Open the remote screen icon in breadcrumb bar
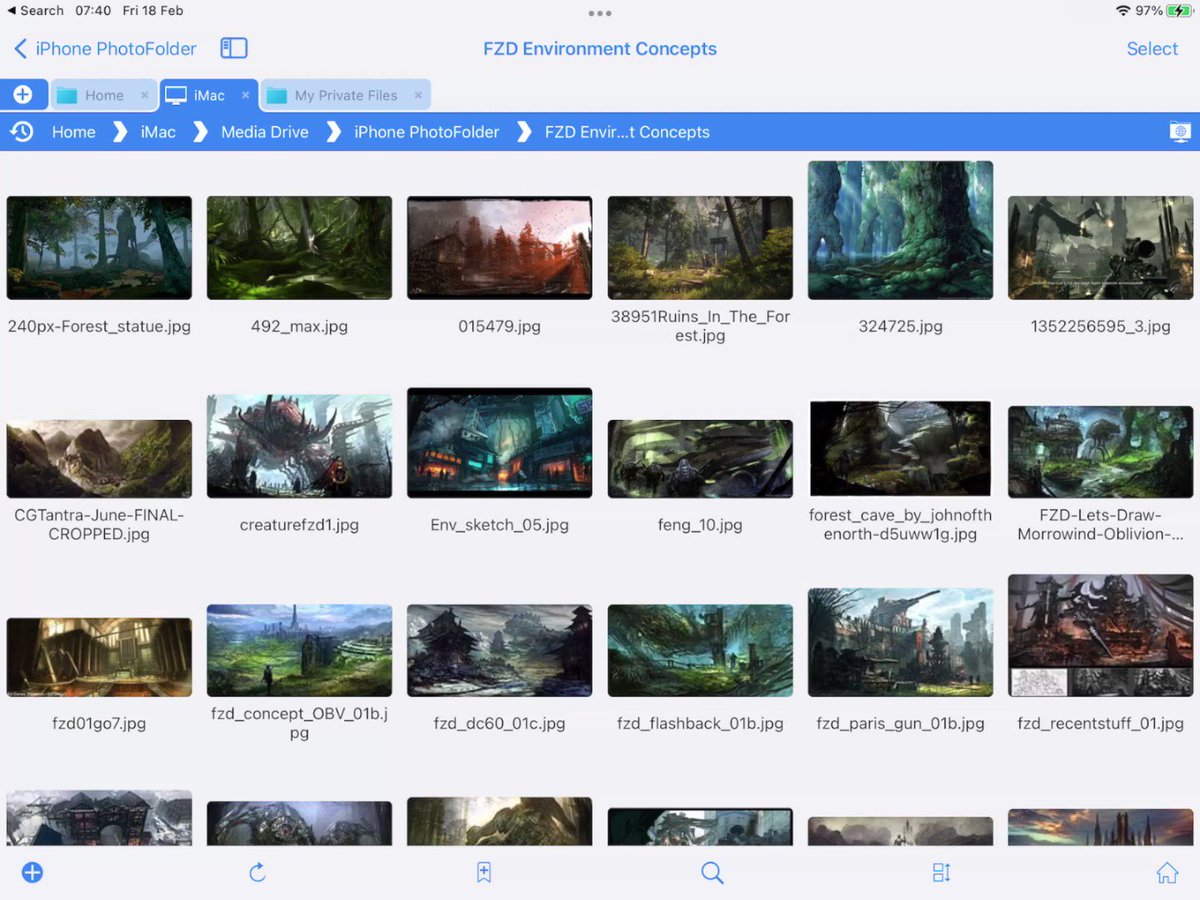 pyautogui.click(x=1179, y=132)
